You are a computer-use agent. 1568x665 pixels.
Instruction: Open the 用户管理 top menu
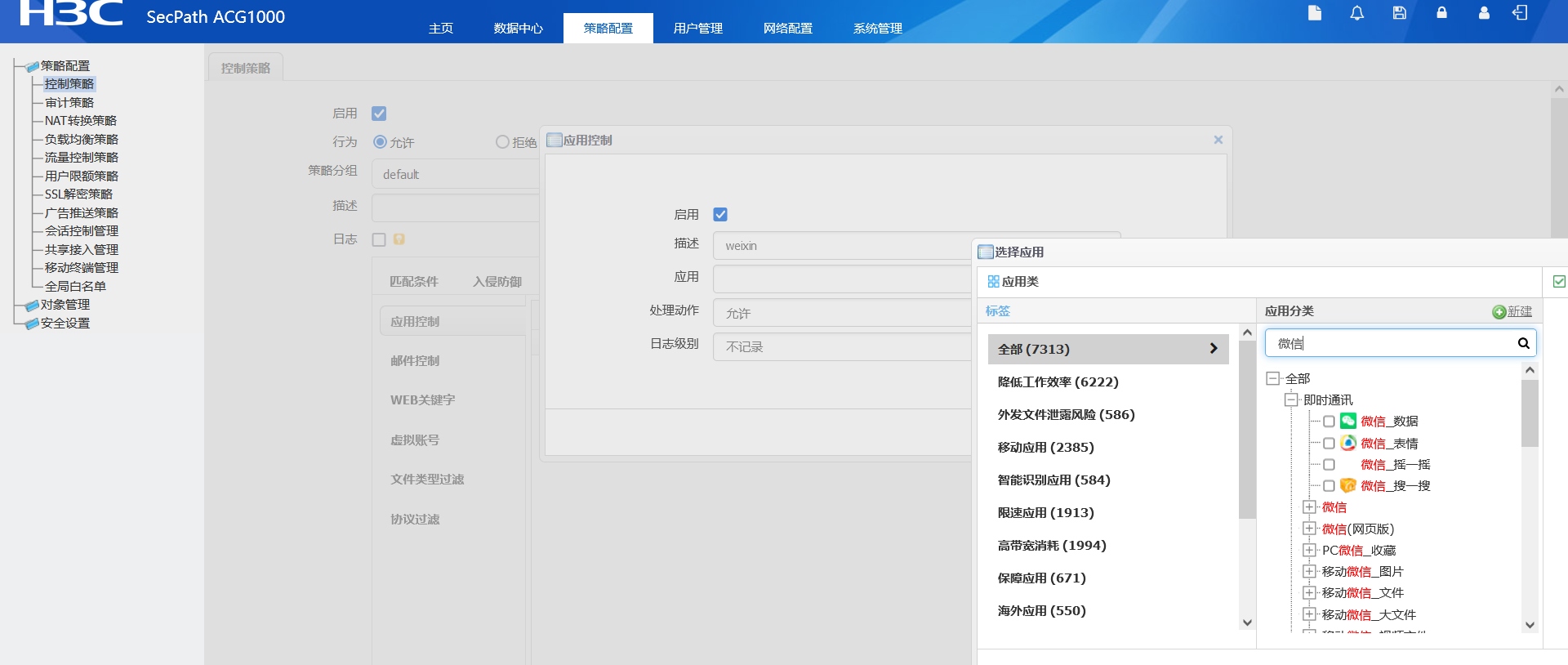(697, 29)
